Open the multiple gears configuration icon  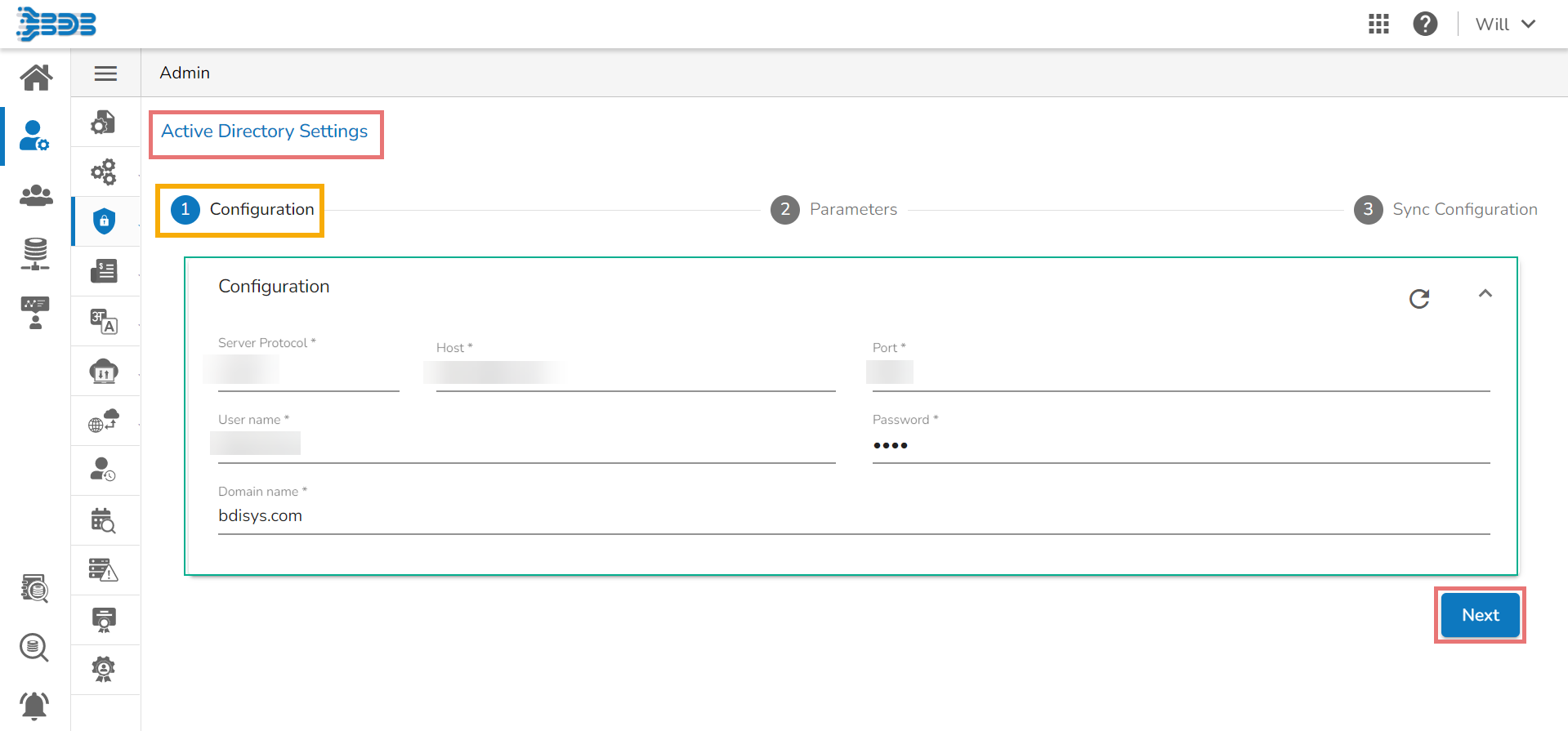click(x=104, y=172)
